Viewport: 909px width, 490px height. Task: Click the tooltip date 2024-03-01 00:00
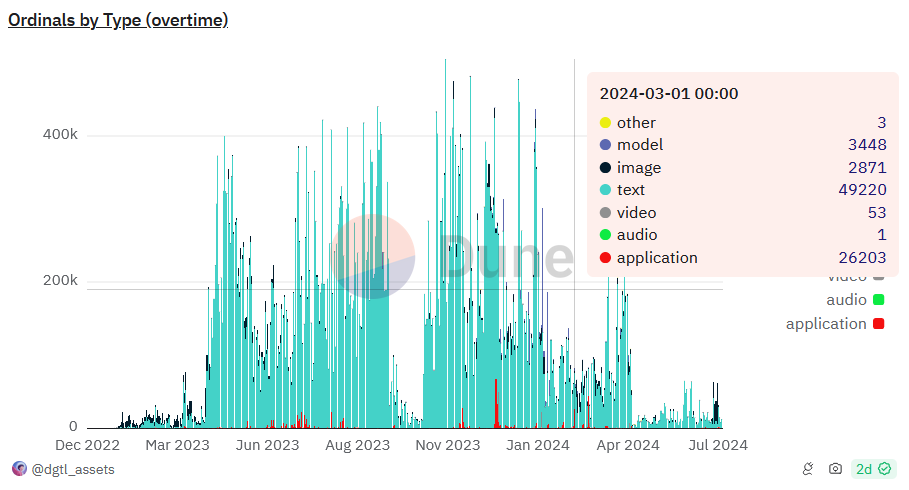[668, 94]
